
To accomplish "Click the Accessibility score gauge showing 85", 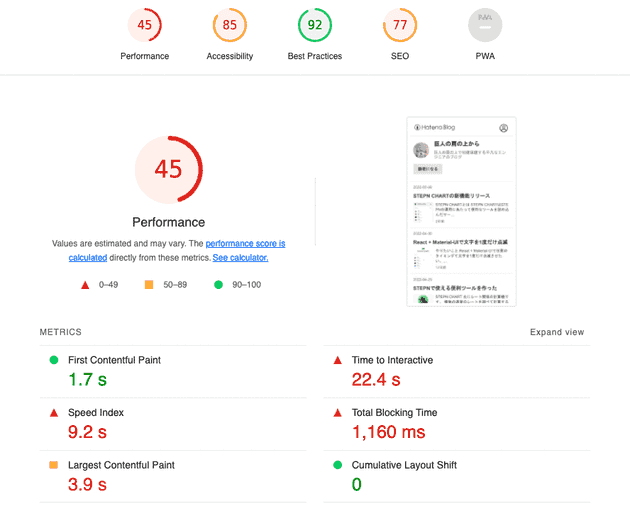I will [230, 25].
